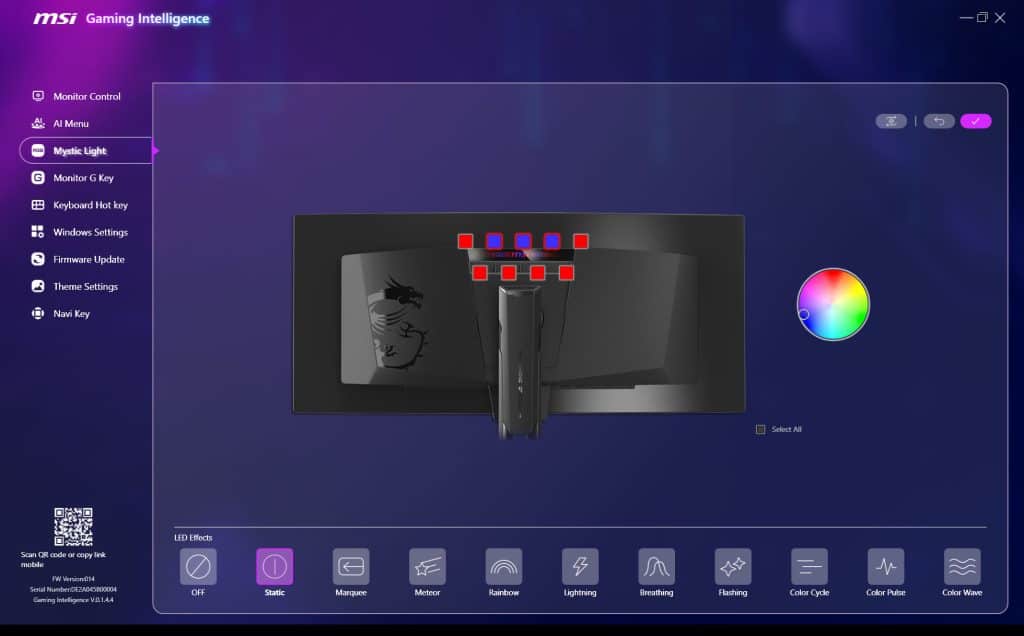Select the Rainbow lighting effect
The image size is (1024, 636).
click(x=503, y=567)
